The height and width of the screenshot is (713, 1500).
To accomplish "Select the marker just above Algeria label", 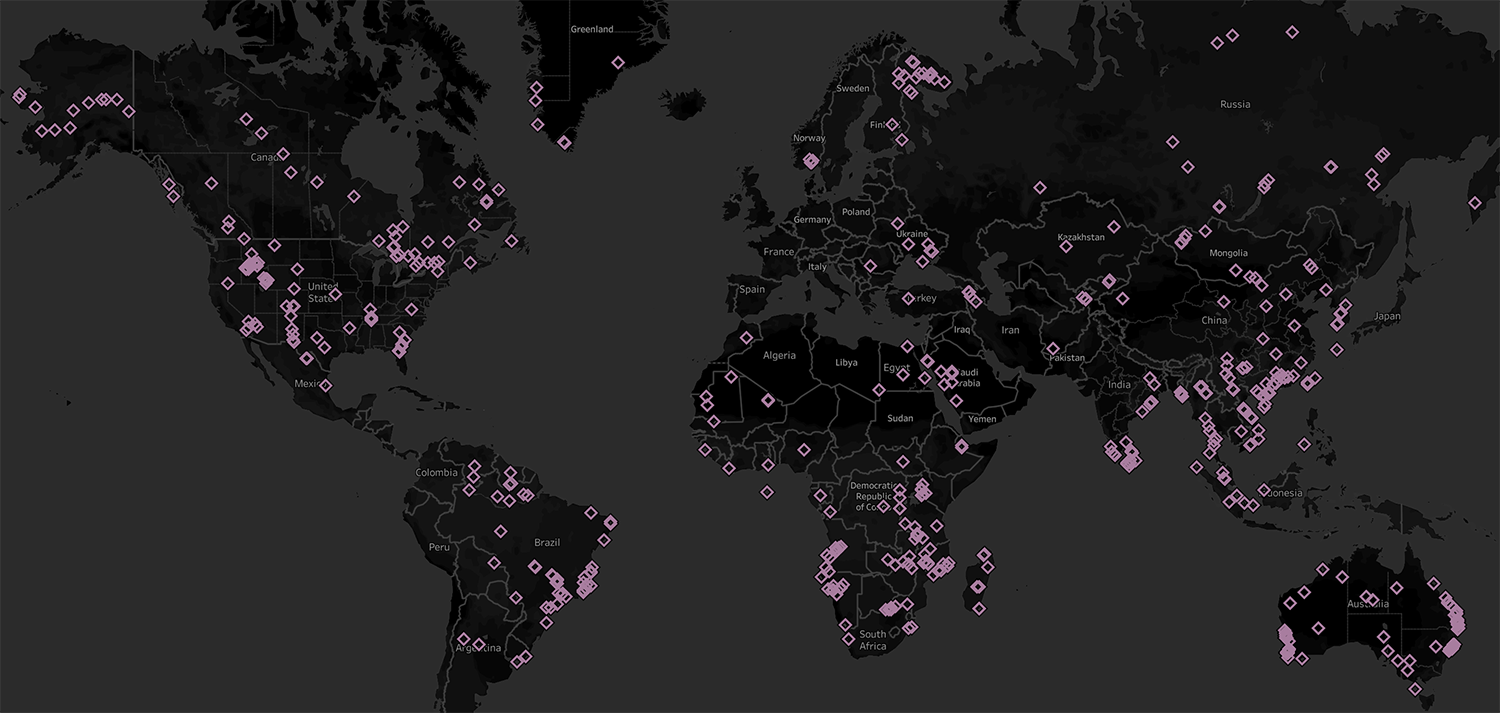I will (746, 338).
